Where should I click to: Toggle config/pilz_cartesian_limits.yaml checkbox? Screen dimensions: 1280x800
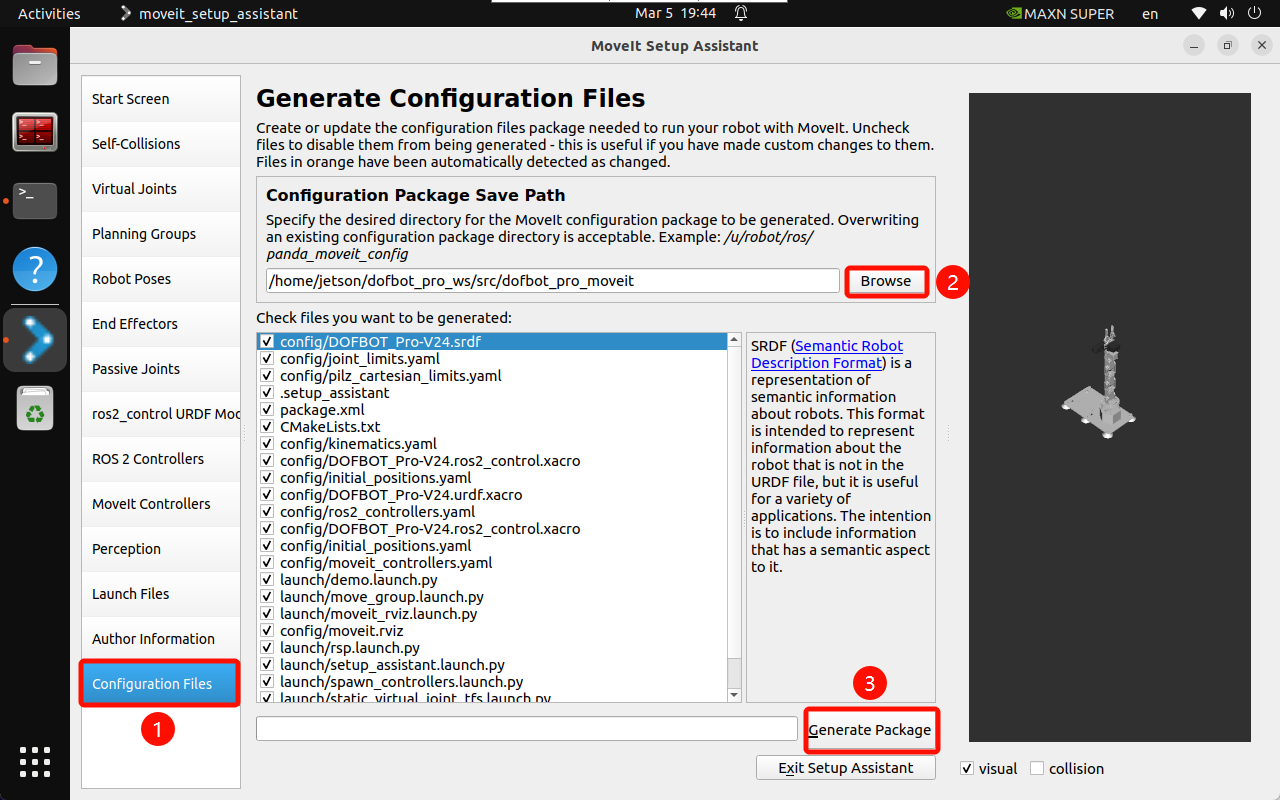[x=267, y=376]
